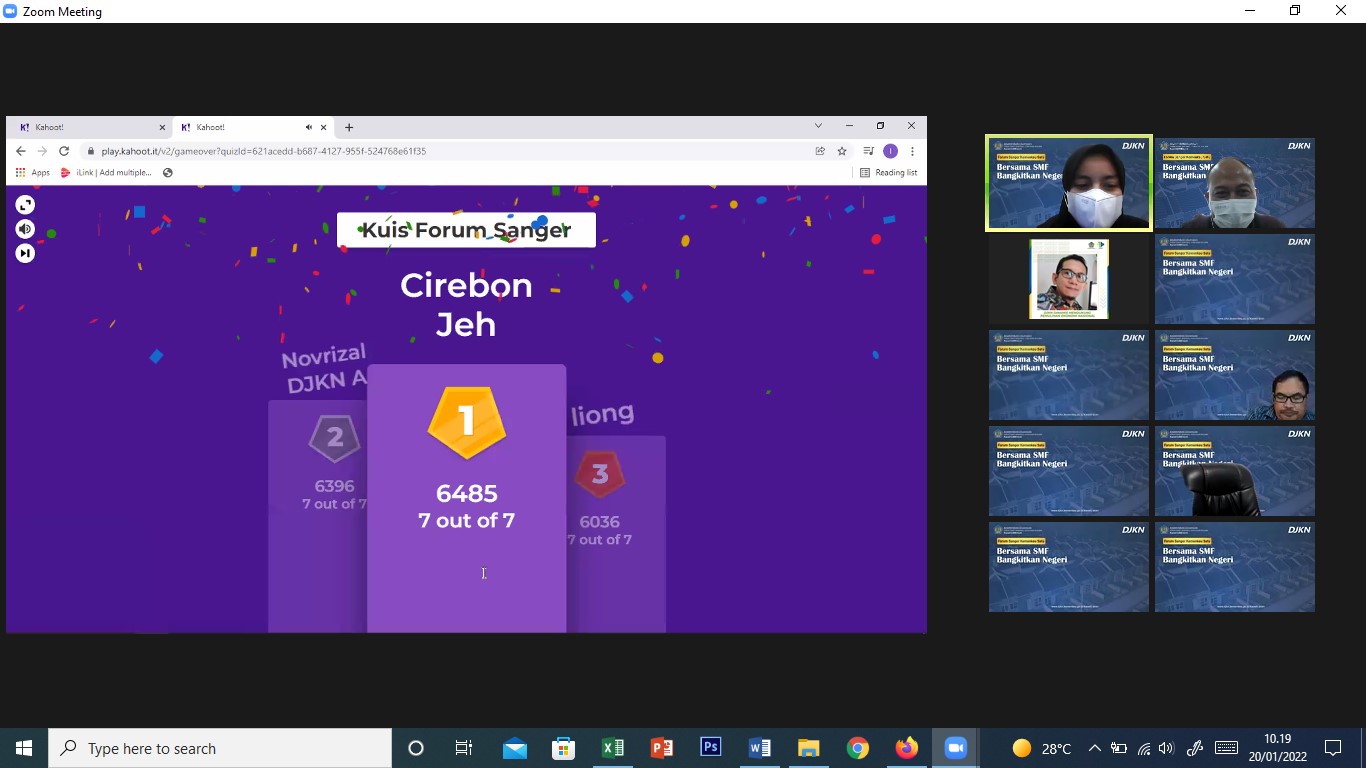This screenshot has width=1366, height=768.
Task: Open a new browser tab
Action: (x=349, y=127)
